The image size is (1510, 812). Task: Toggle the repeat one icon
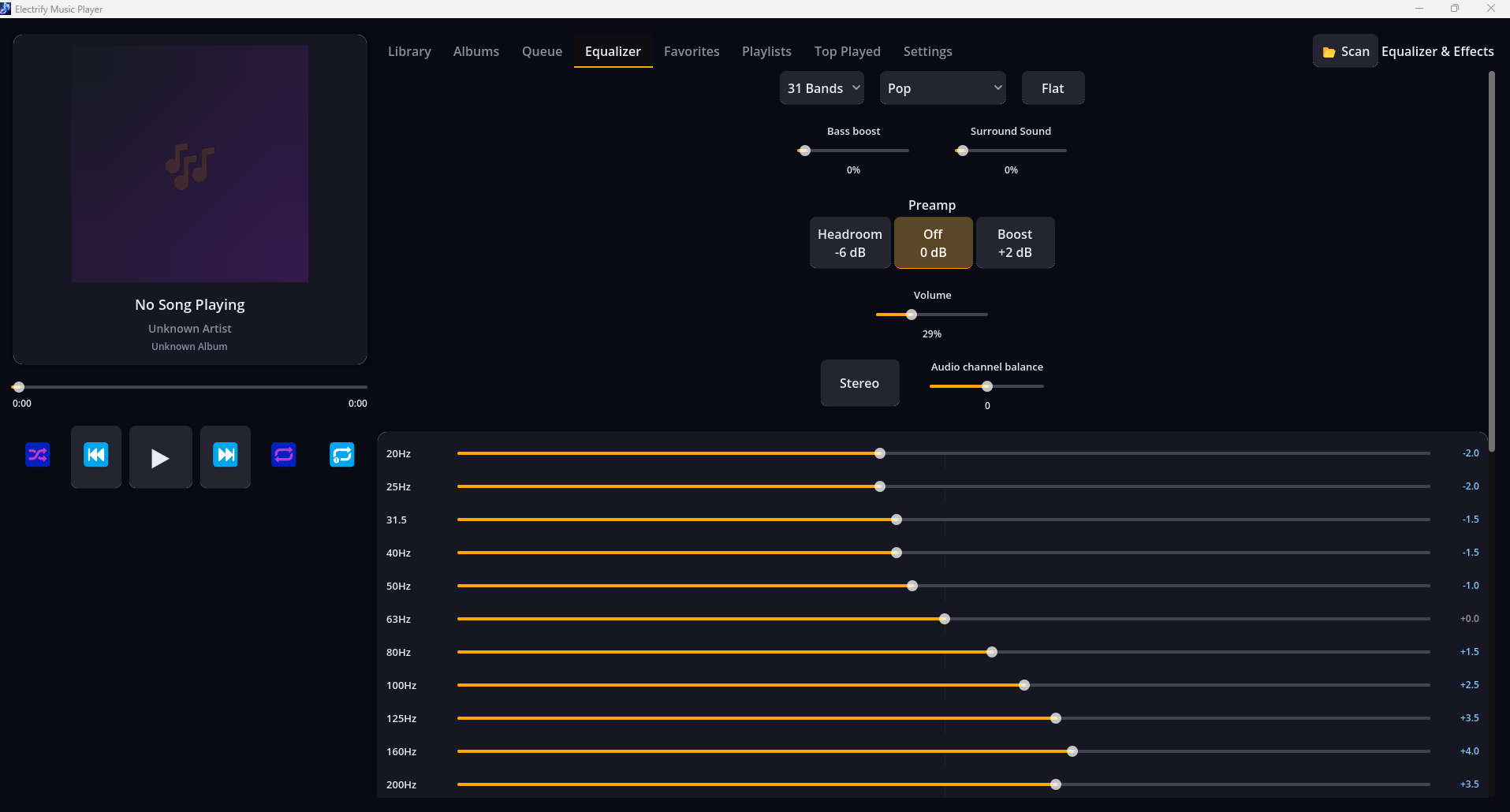(342, 455)
